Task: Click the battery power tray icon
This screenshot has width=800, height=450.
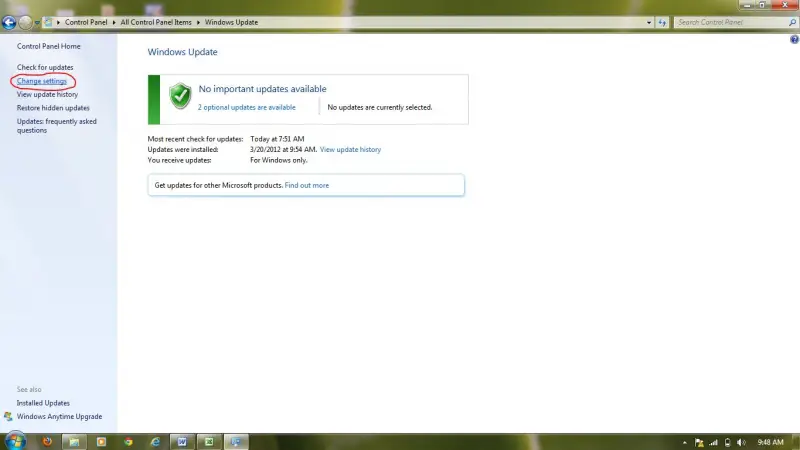Action: point(728,442)
